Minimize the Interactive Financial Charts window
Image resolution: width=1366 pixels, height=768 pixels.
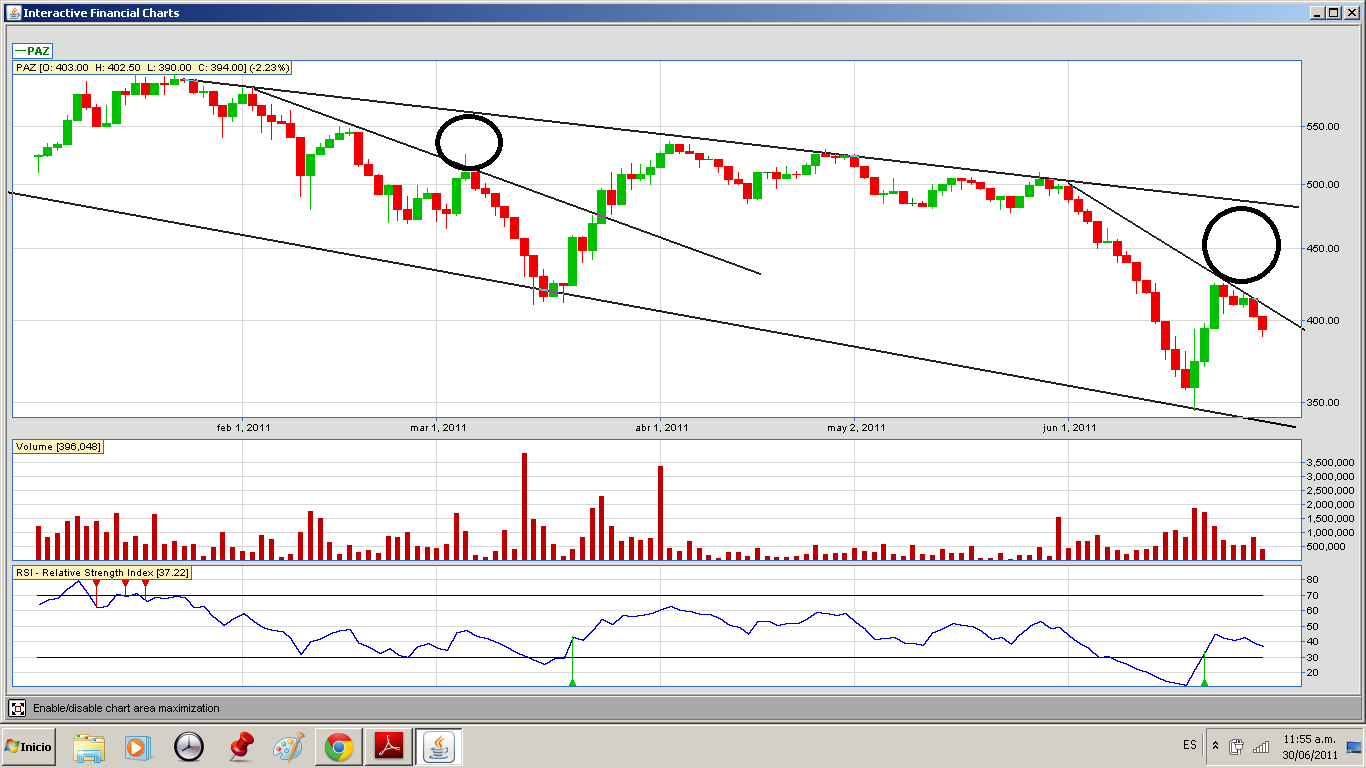[1318, 12]
